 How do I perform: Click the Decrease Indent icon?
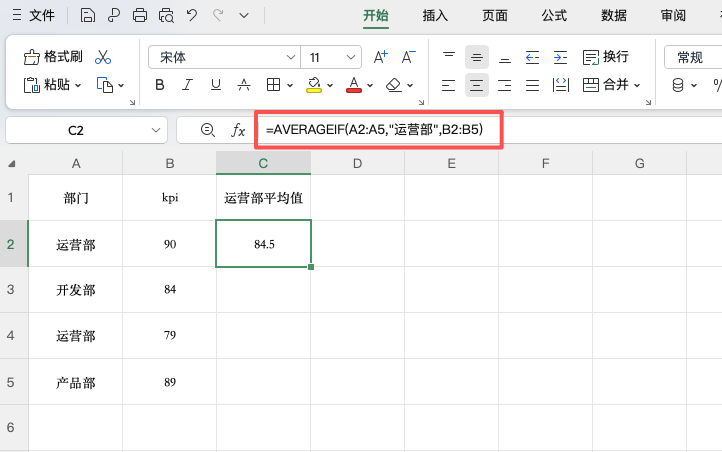coord(532,57)
